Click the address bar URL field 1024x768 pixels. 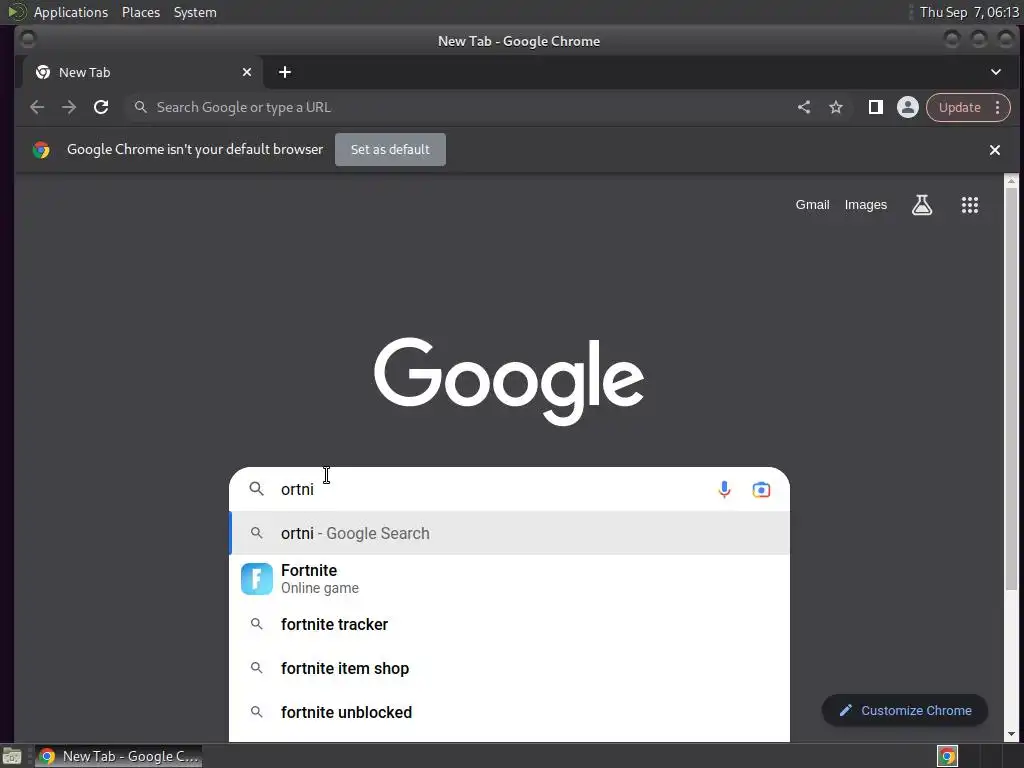tap(457, 107)
